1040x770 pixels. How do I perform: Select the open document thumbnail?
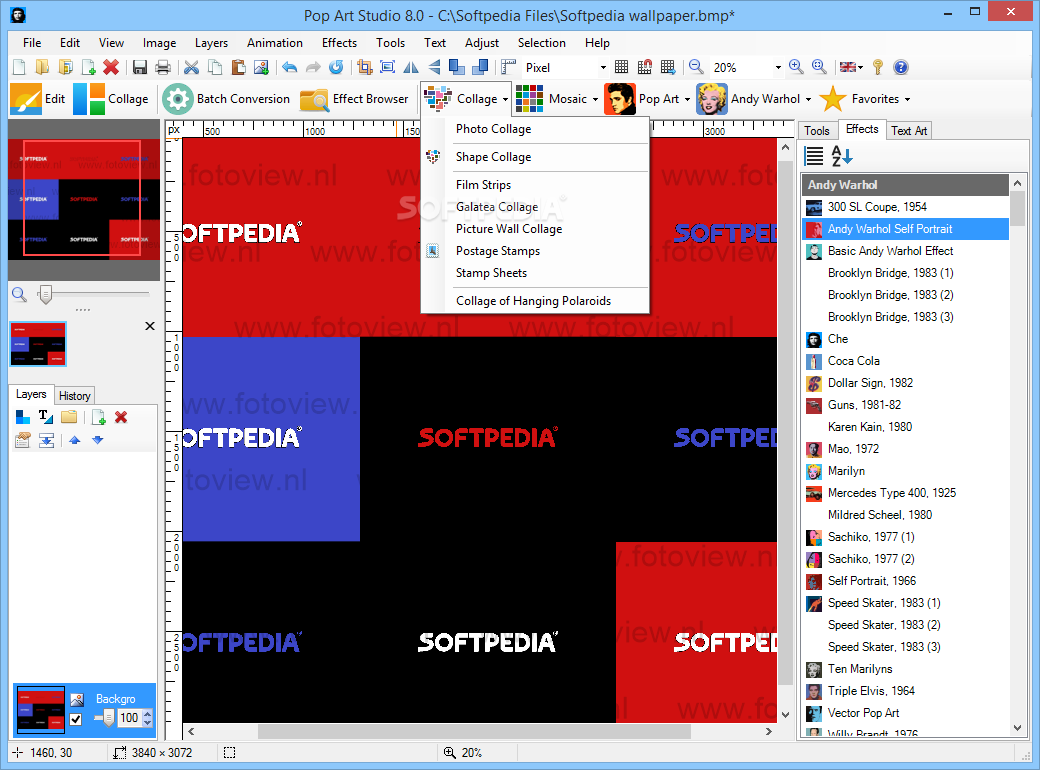[x=38, y=344]
